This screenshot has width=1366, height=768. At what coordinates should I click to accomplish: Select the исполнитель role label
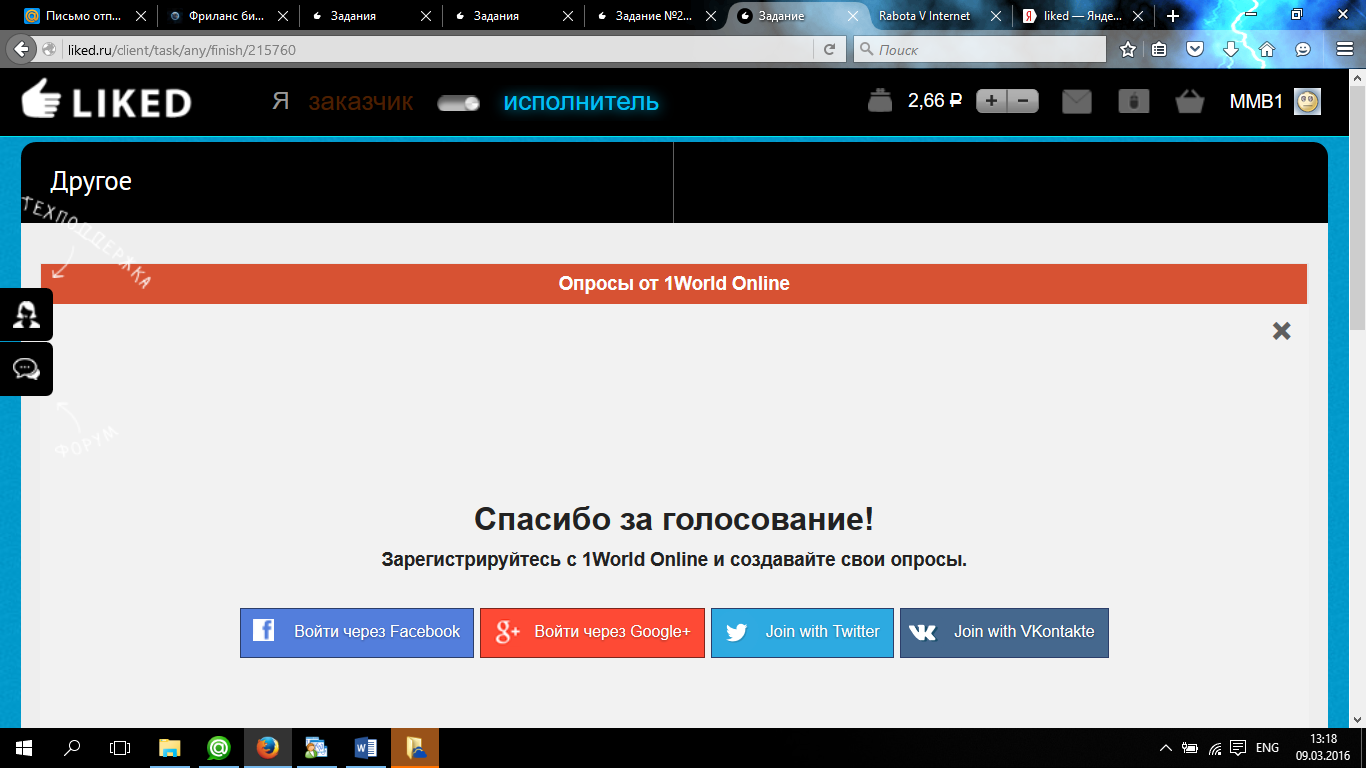[x=581, y=101]
